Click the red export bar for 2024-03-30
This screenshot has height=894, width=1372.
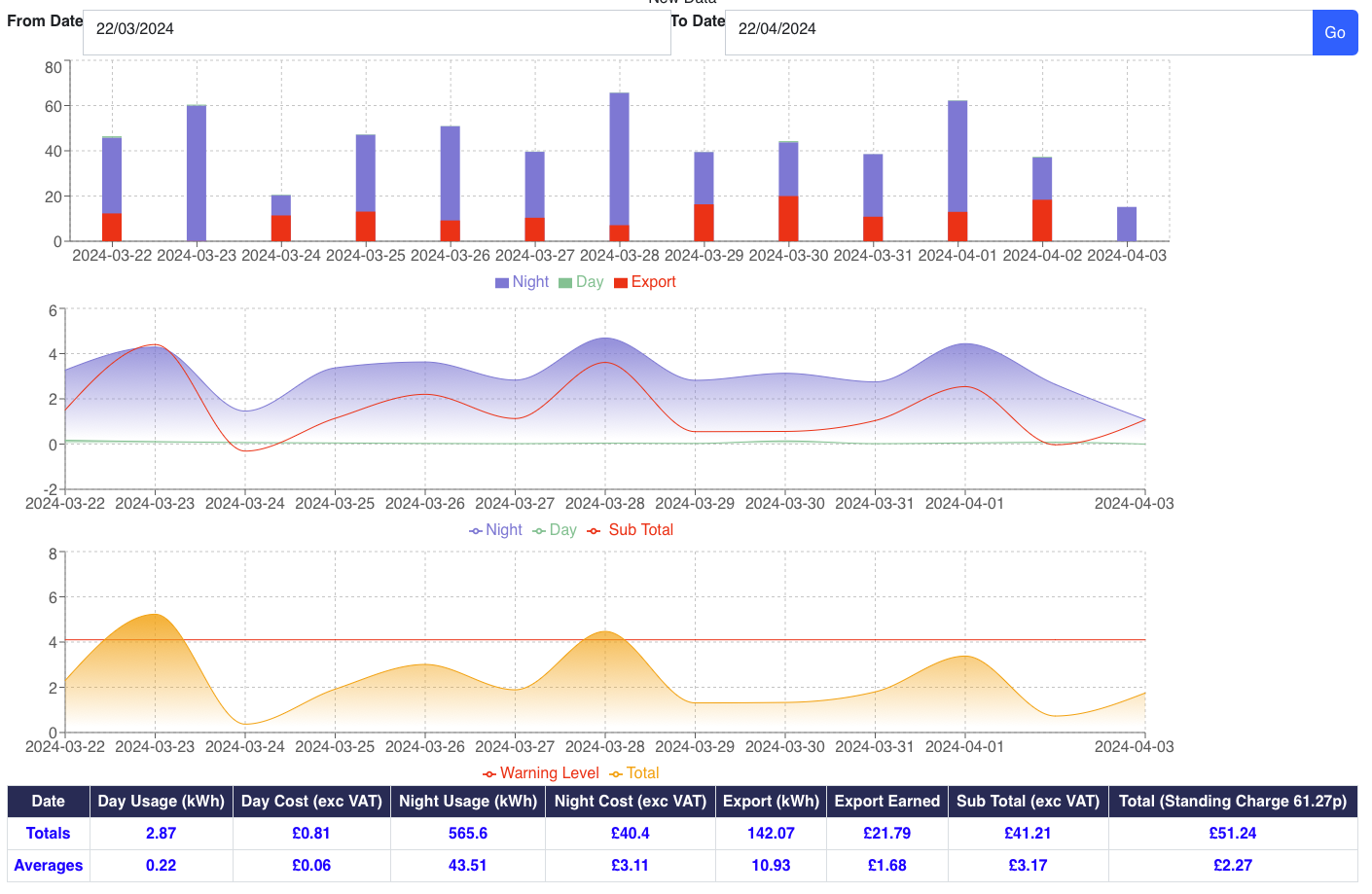point(788,219)
